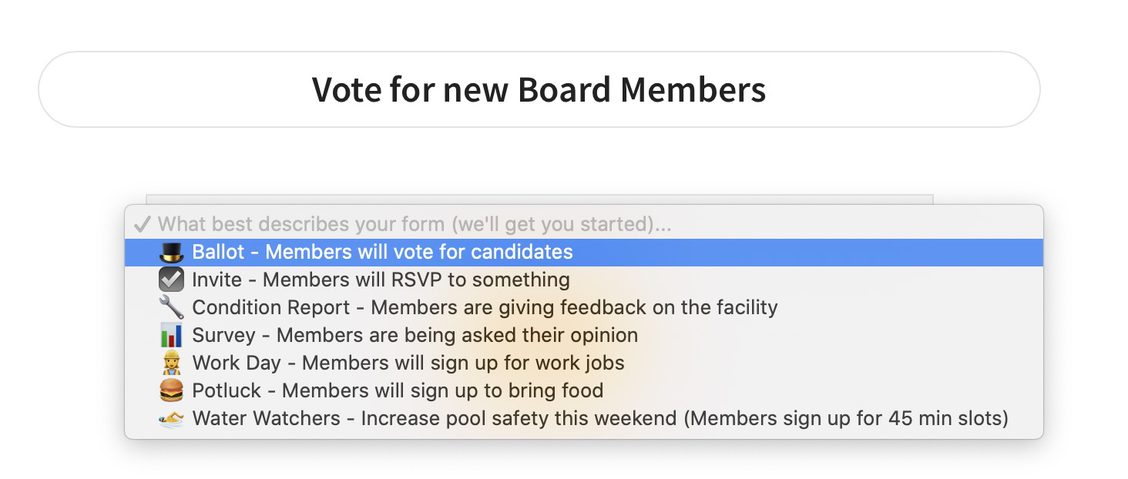Choose "Invite - Members will RSVP to something"
Viewport: 1128px width, 479px height.
[x=380, y=280]
